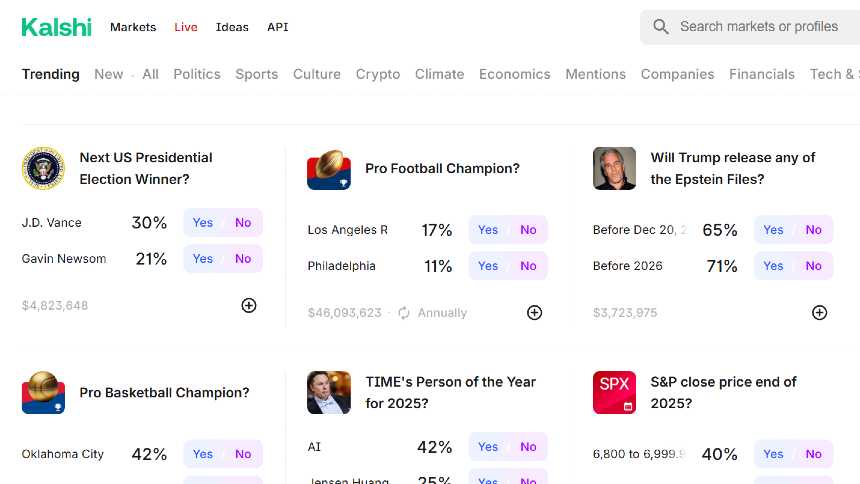Image resolution: width=860 pixels, height=484 pixels.
Task: Click plus icon on Pro Football card
Action: (534, 312)
